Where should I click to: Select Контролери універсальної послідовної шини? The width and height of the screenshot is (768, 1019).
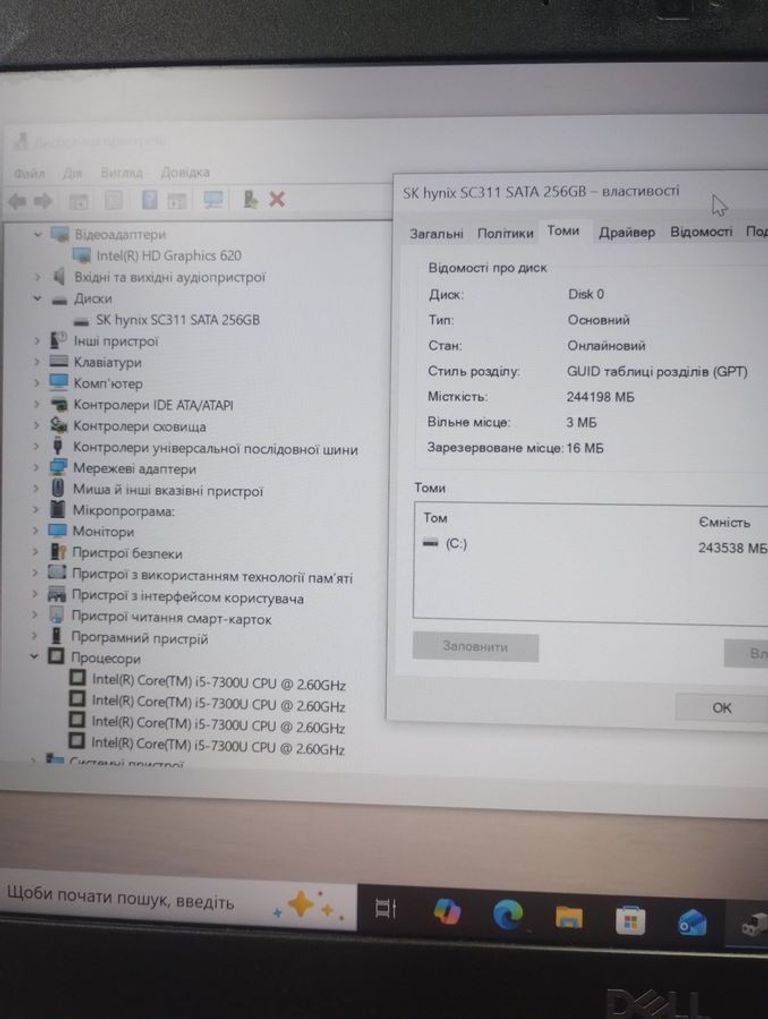pyautogui.click(x=215, y=448)
